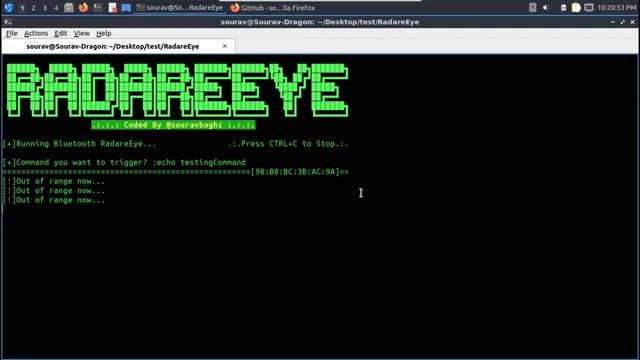Click the blue desktop launcher icon

coord(126,8)
